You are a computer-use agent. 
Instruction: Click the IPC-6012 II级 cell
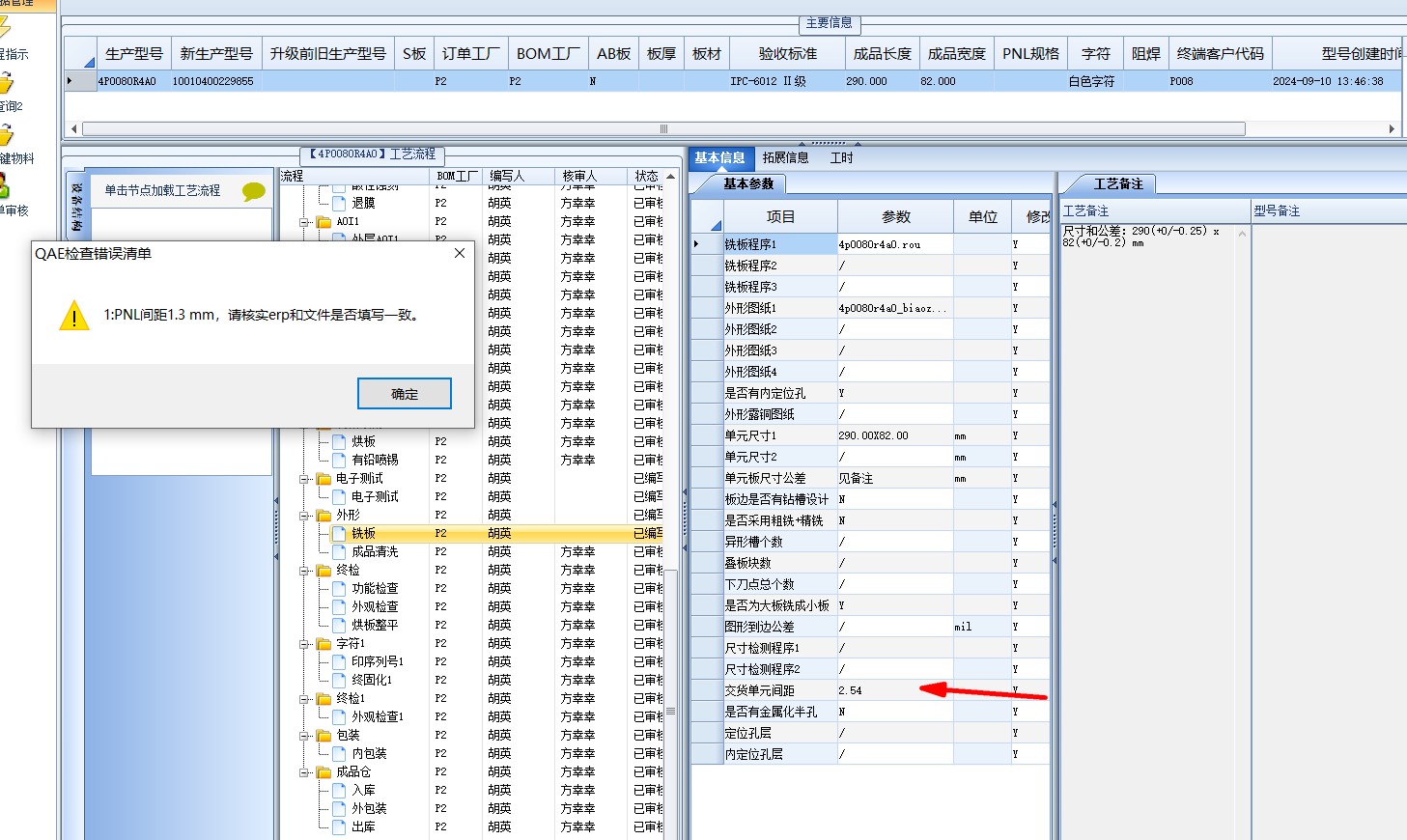[x=788, y=81]
